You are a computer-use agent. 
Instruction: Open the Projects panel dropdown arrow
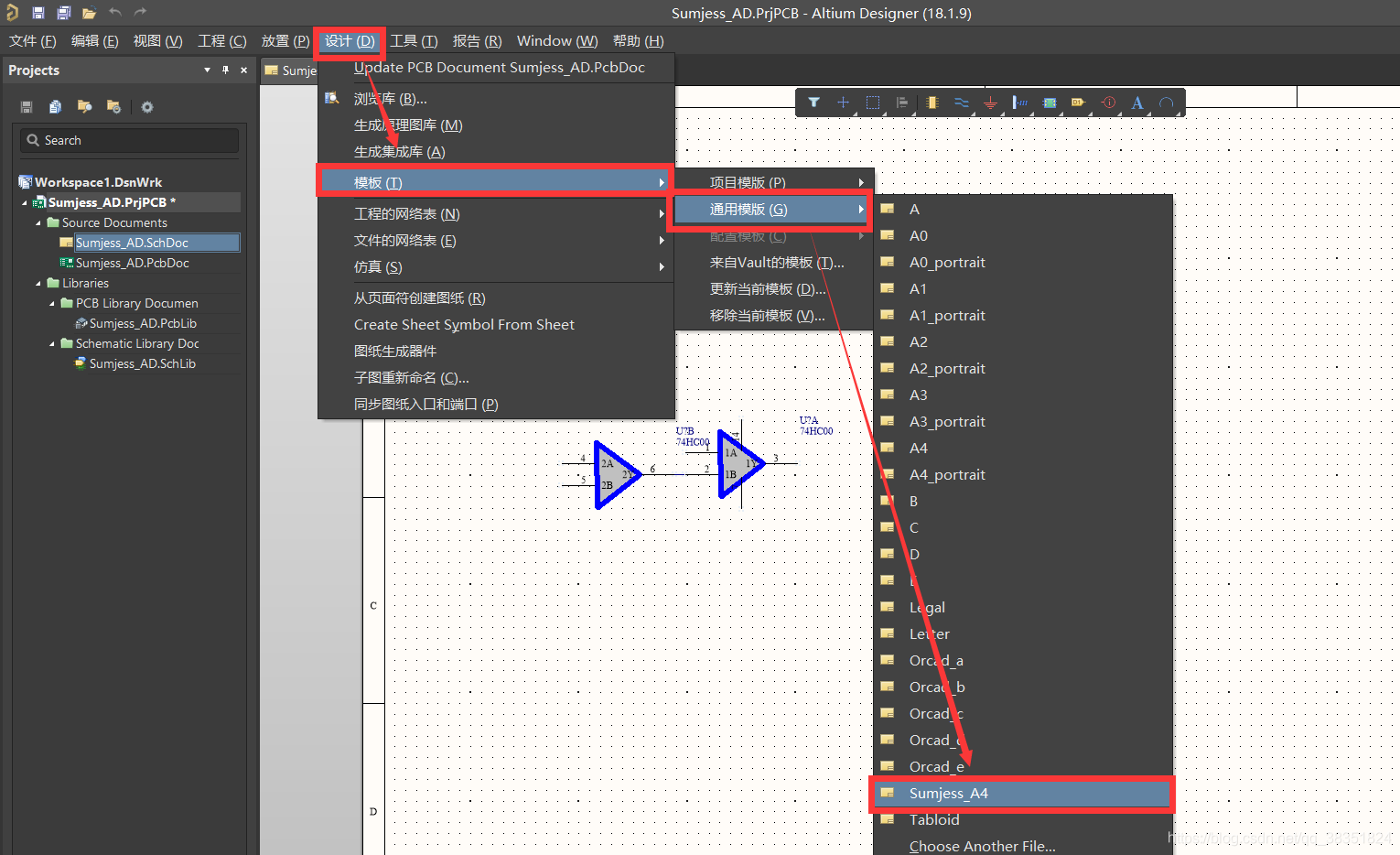(207, 70)
